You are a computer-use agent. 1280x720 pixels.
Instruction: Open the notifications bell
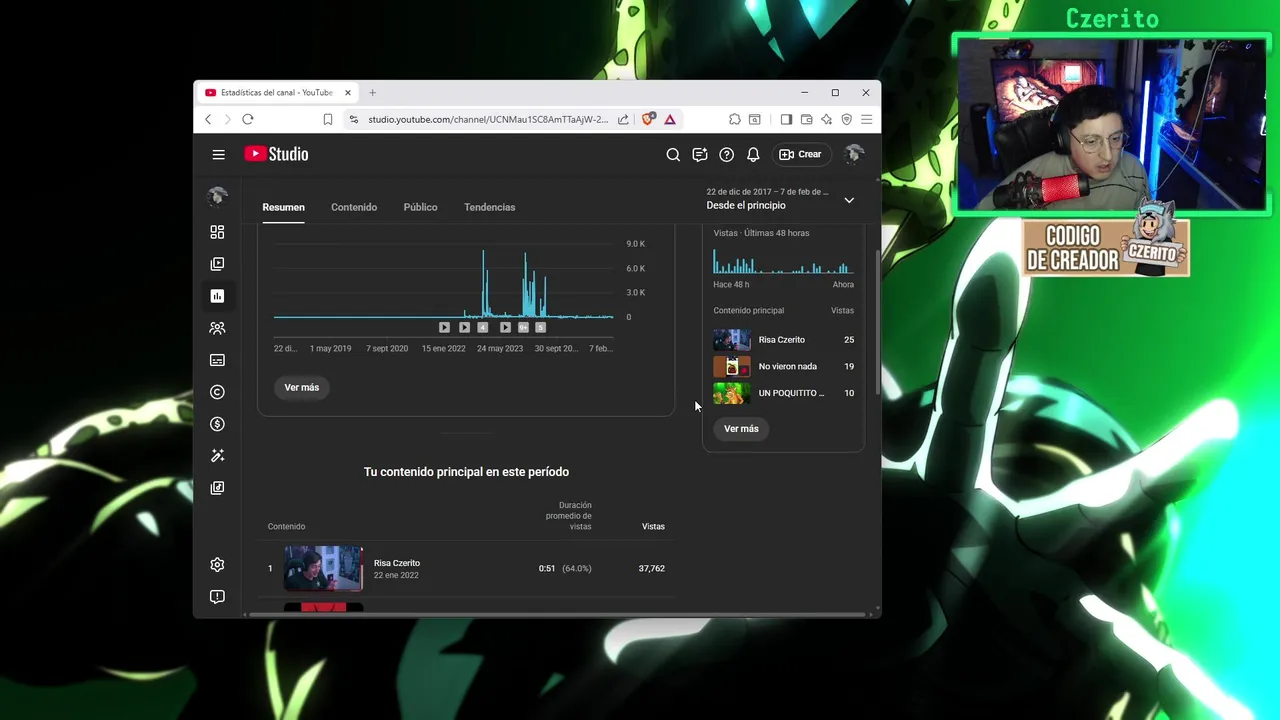pos(753,154)
